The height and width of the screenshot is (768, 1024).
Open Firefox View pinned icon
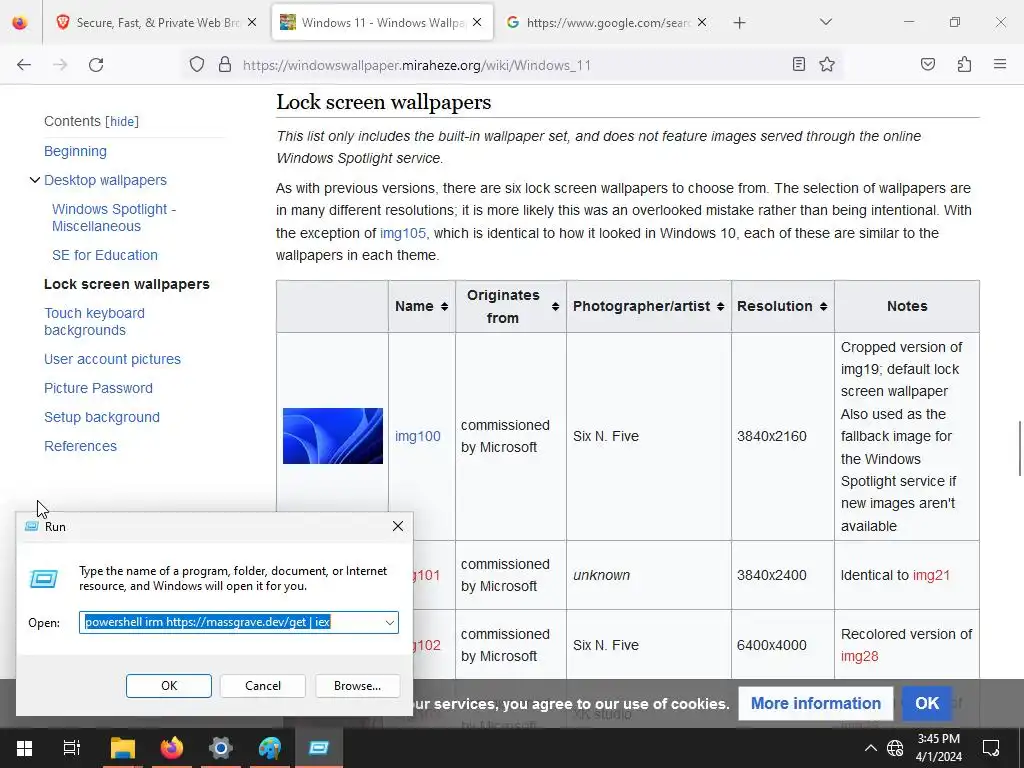20,23
